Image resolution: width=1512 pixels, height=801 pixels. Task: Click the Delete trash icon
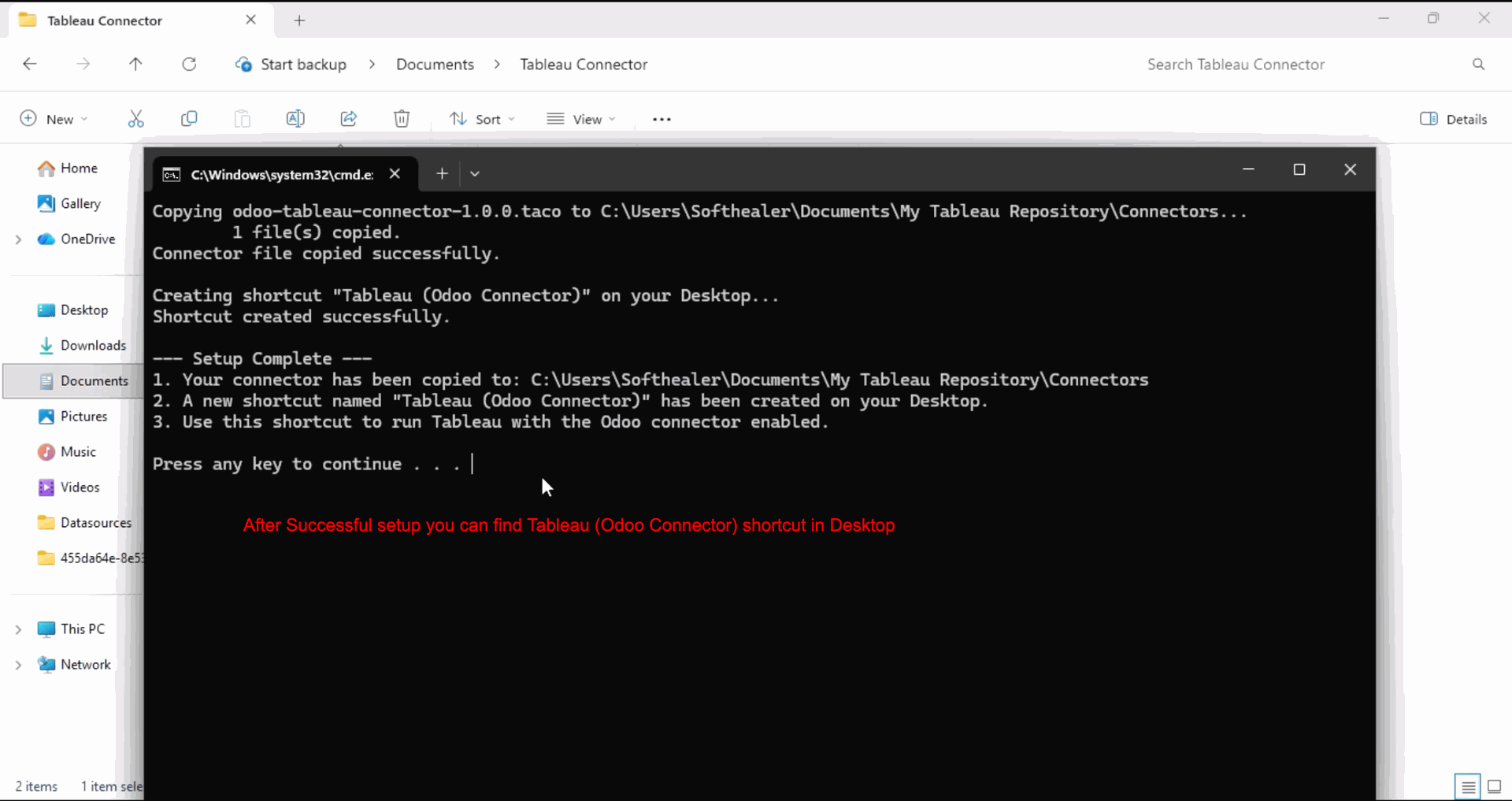pos(402,119)
